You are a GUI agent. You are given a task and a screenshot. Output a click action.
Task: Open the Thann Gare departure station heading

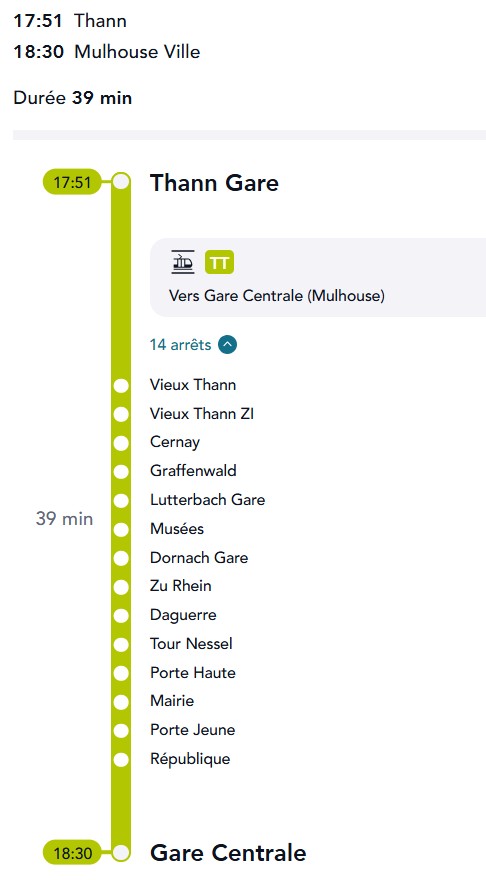(214, 183)
